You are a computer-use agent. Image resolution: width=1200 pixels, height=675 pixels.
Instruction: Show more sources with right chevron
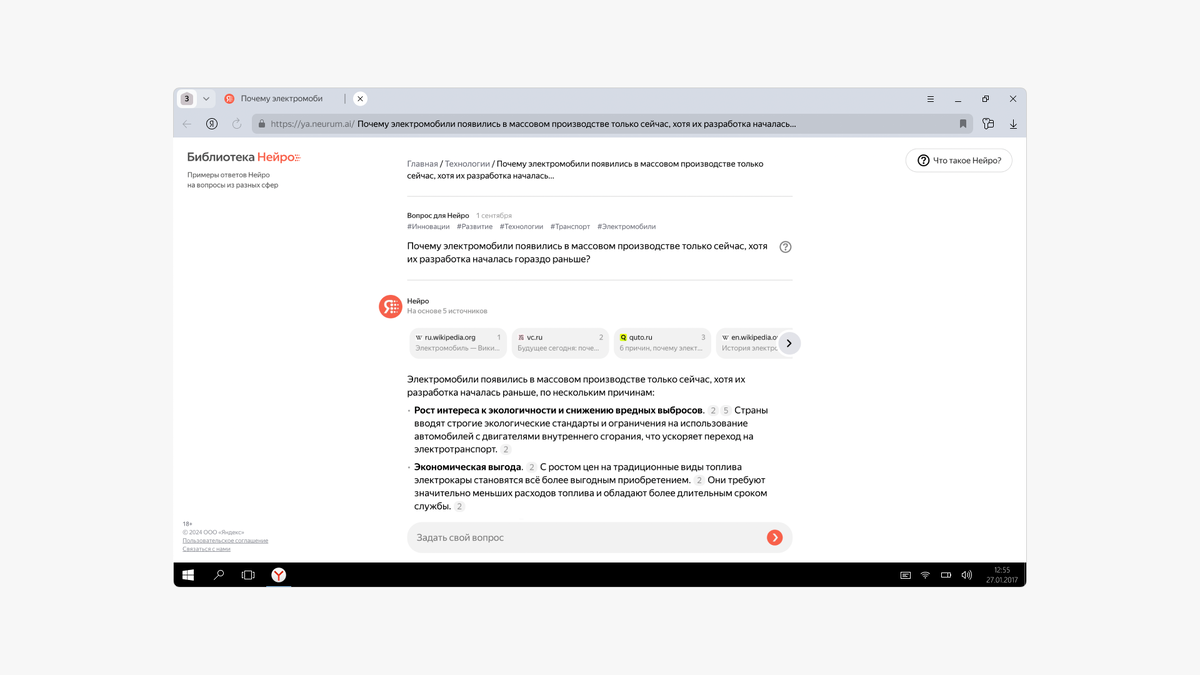[x=789, y=343]
